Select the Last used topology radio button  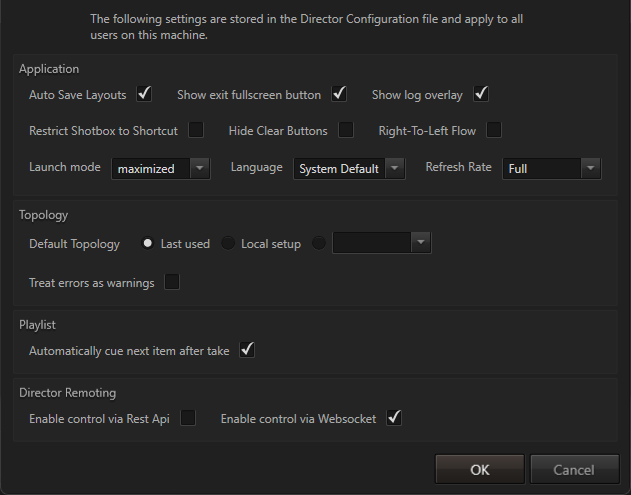(x=148, y=243)
